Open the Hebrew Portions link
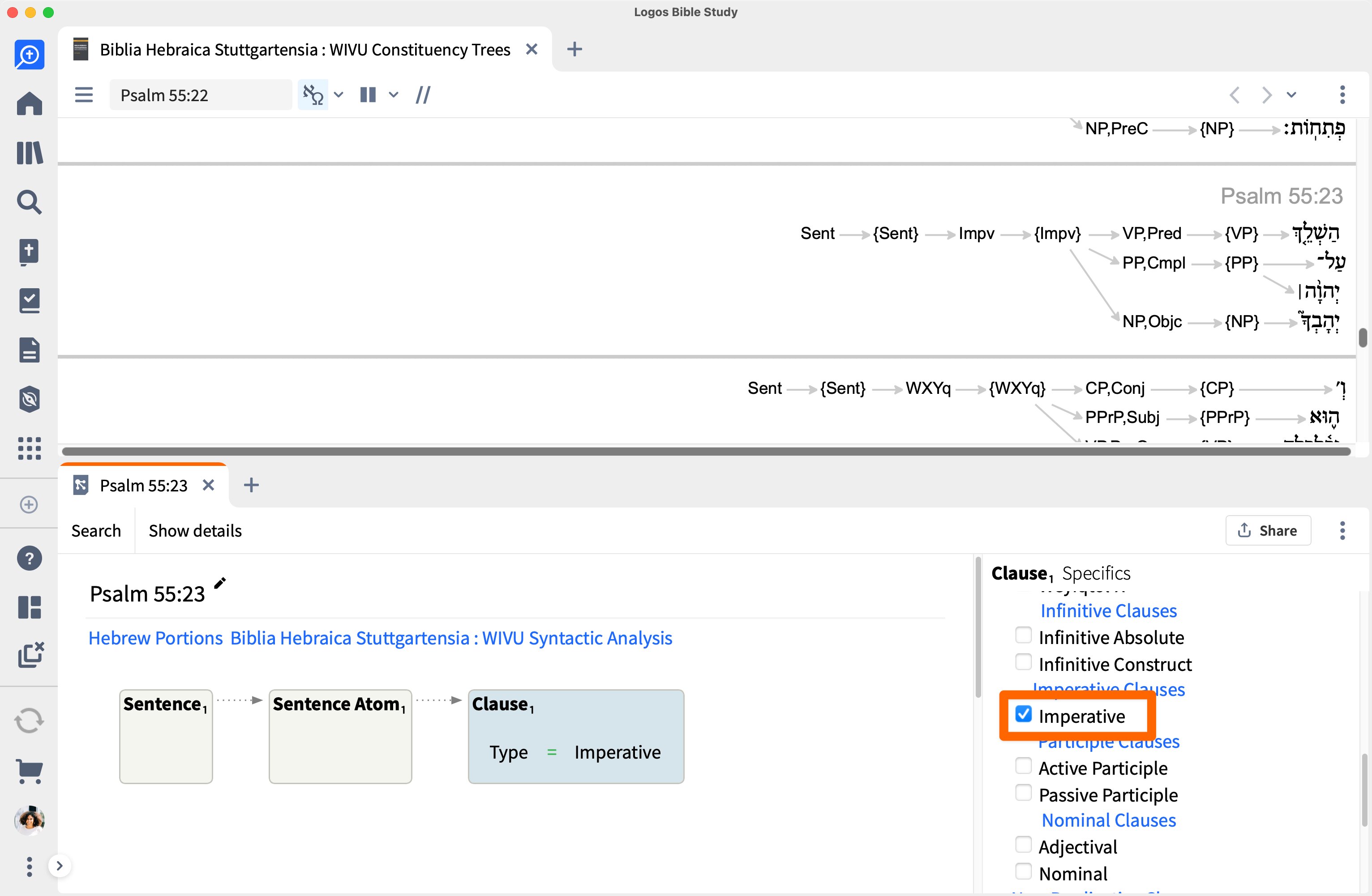 [x=156, y=639]
